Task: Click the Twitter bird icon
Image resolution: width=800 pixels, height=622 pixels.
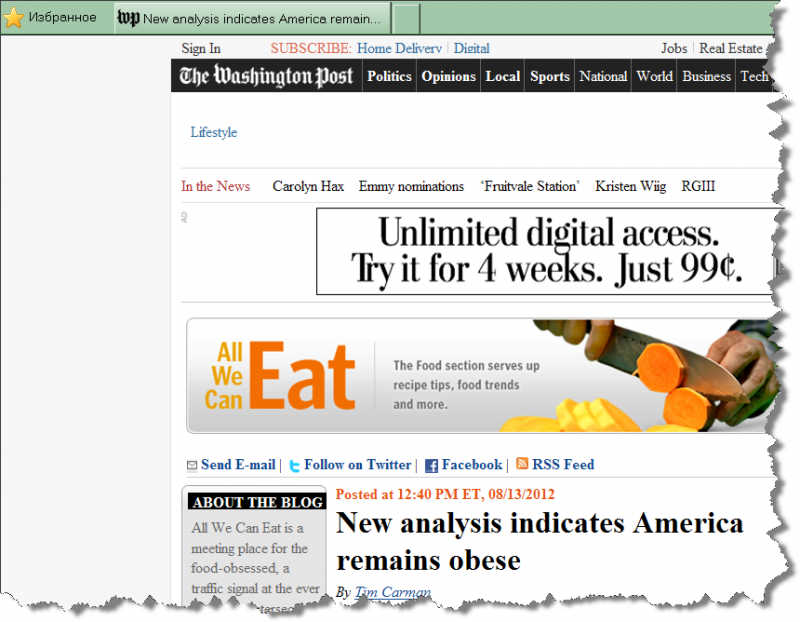Action: click(294, 465)
